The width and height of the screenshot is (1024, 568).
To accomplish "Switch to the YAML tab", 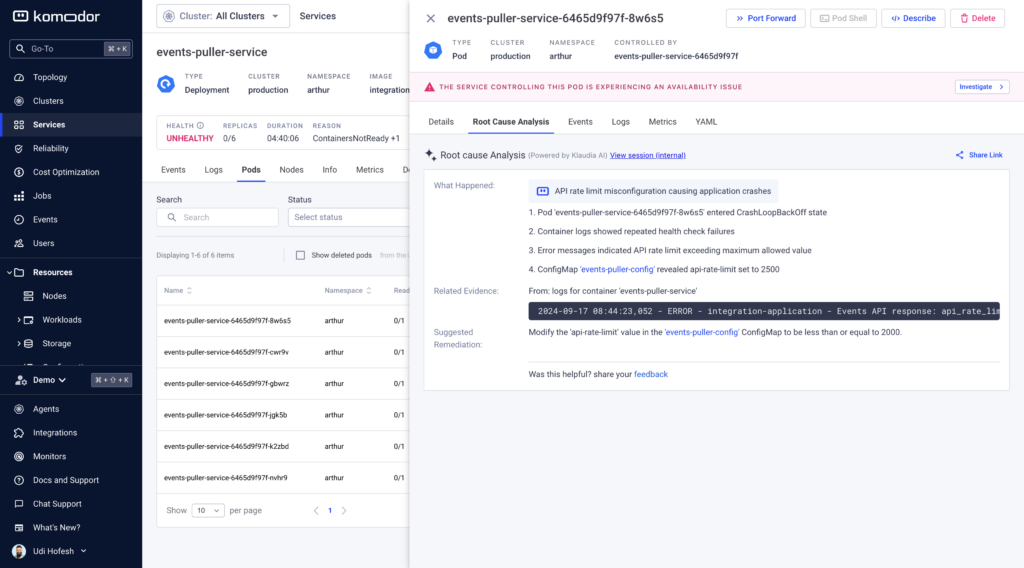I will coord(706,122).
